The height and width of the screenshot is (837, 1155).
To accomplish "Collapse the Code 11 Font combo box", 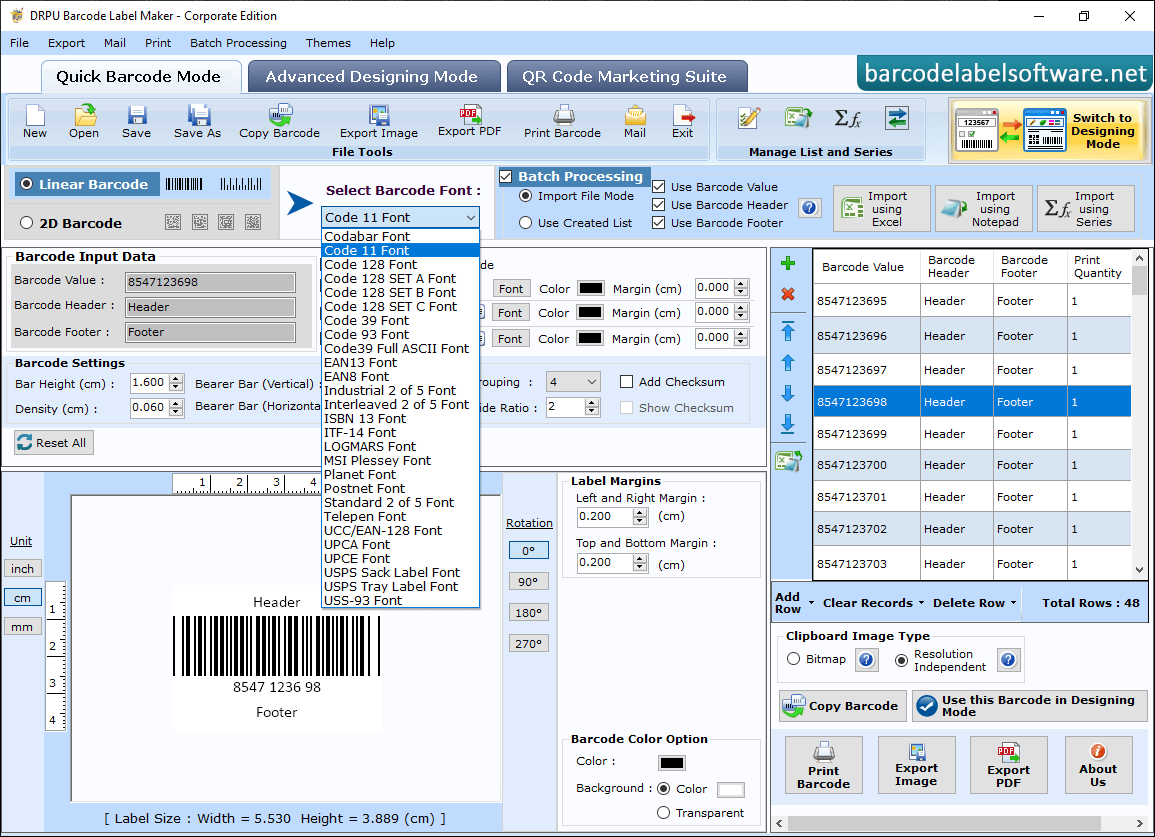I will click(471, 217).
